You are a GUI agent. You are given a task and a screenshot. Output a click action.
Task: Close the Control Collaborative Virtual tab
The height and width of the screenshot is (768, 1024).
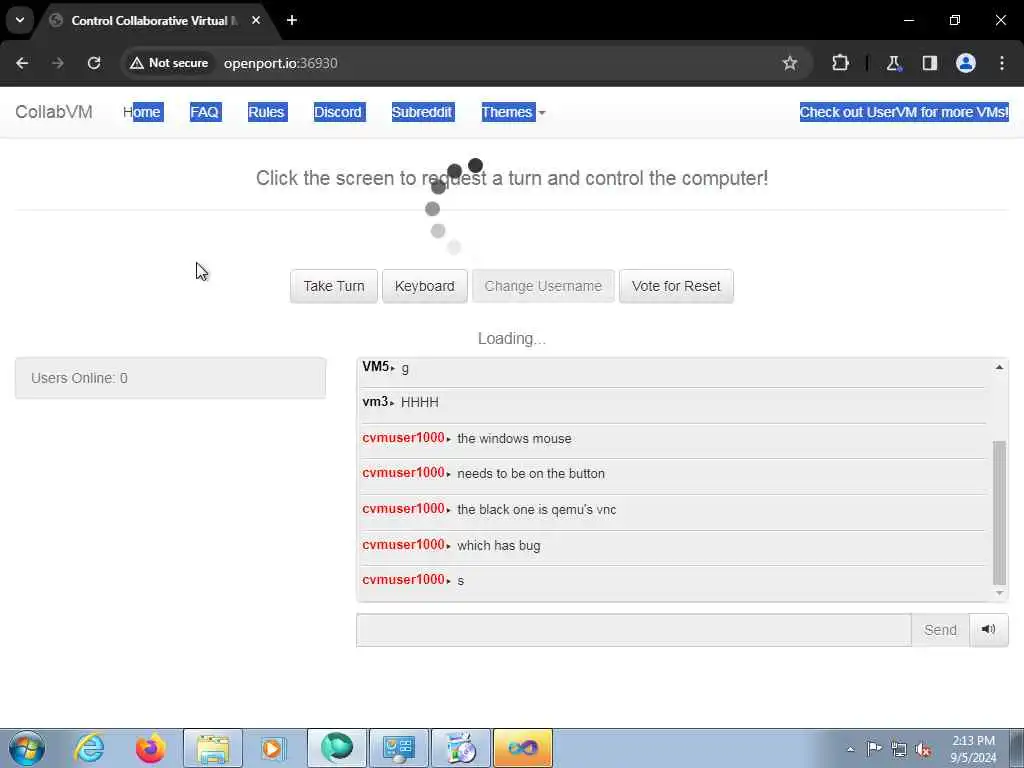coord(256,20)
